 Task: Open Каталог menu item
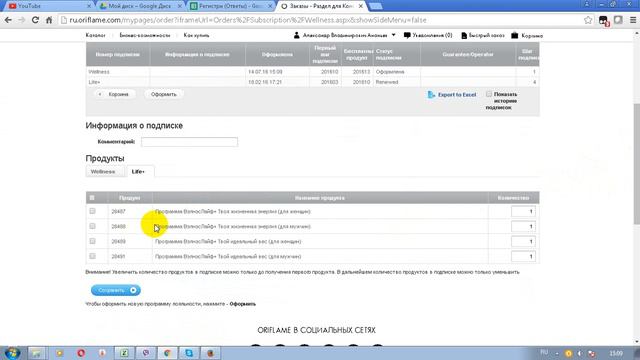click(96, 36)
